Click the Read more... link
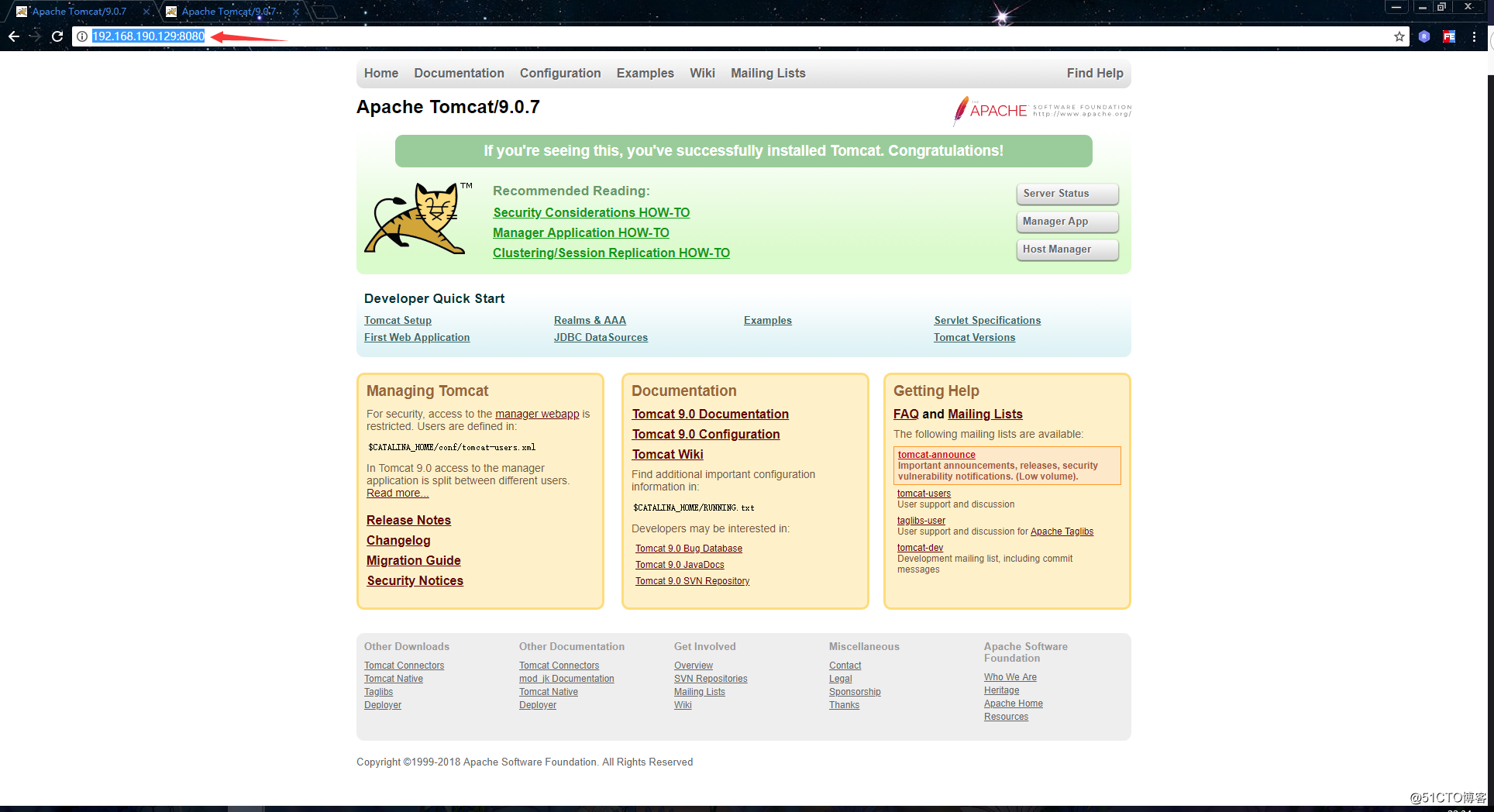The width and height of the screenshot is (1494, 812). [x=398, y=493]
